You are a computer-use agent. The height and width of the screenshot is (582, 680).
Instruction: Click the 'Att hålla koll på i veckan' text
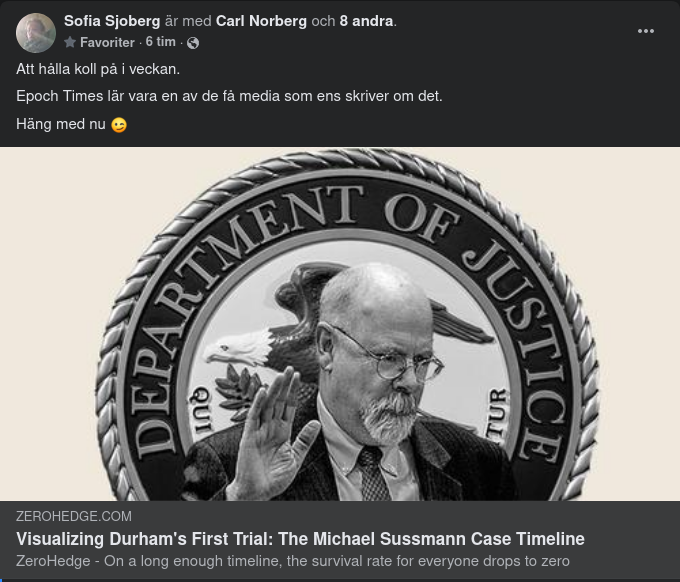click(98, 69)
